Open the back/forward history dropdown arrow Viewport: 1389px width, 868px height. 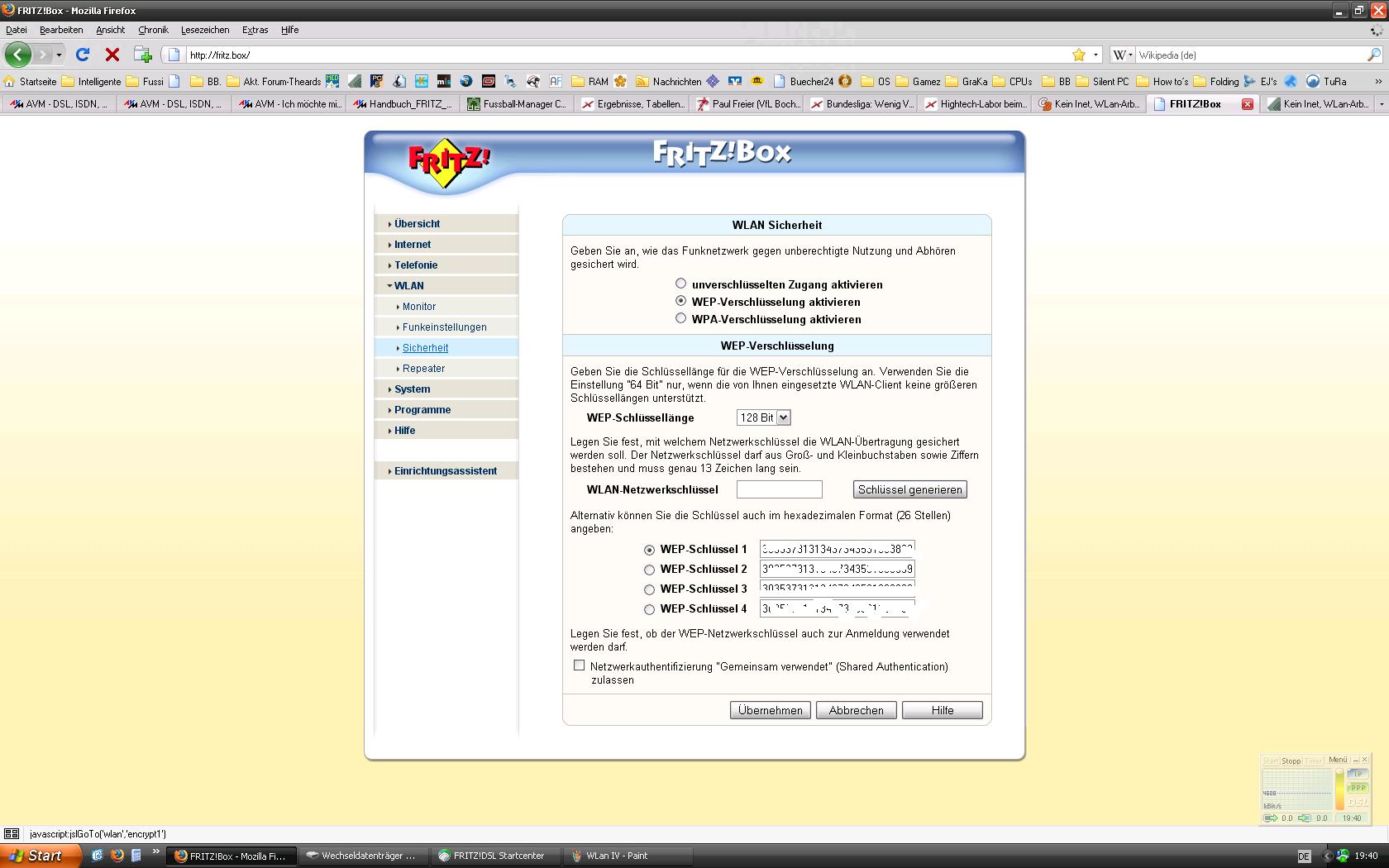point(59,55)
